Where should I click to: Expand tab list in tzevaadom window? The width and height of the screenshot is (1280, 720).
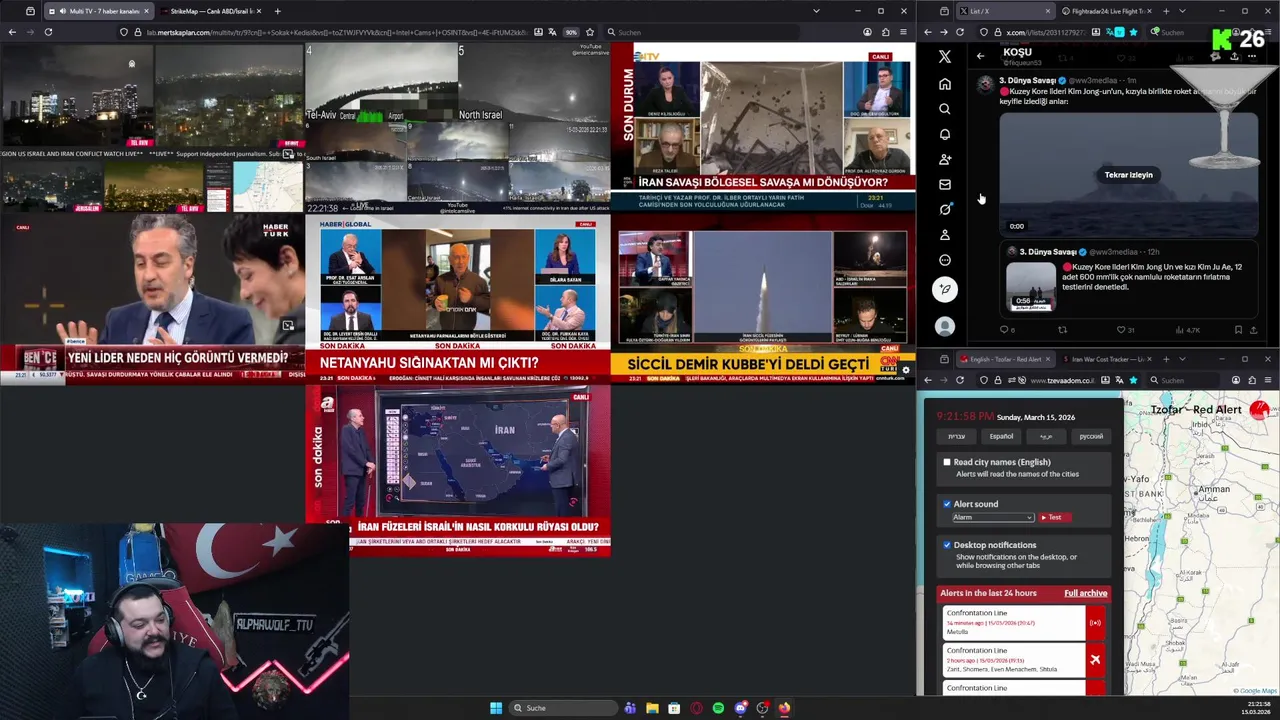(1182, 359)
